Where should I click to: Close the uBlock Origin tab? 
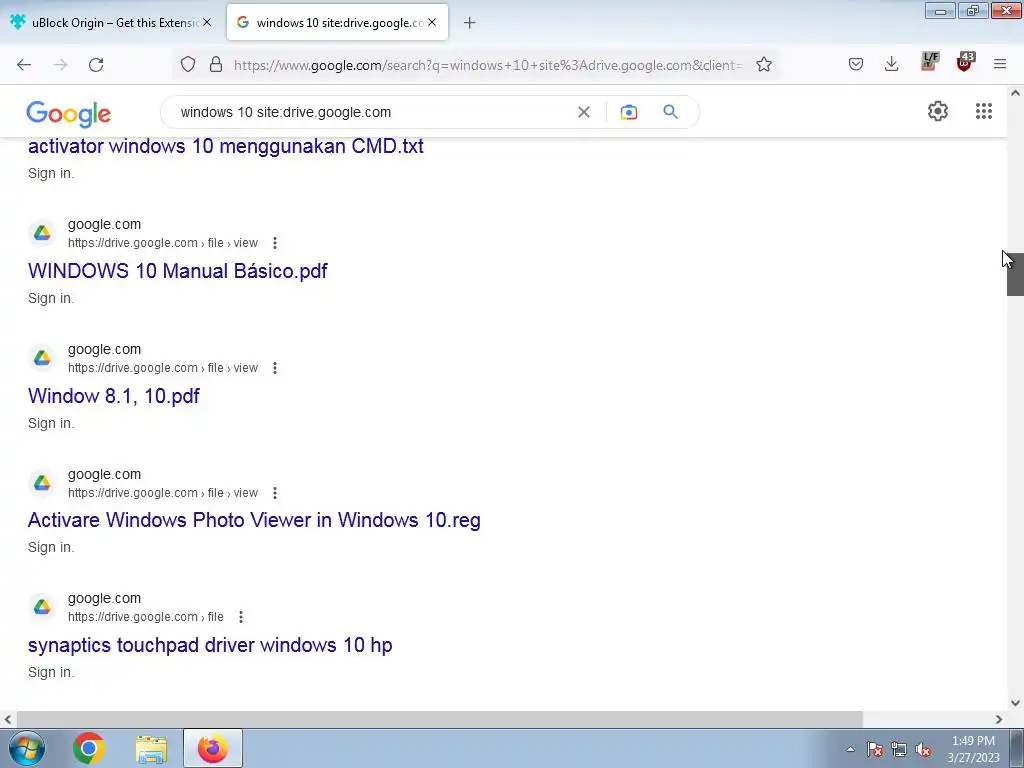coord(207,22)
